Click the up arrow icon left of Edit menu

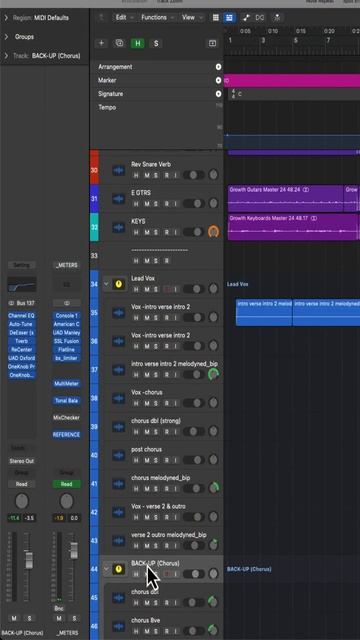pyautogui.click(x=102, y=18)
